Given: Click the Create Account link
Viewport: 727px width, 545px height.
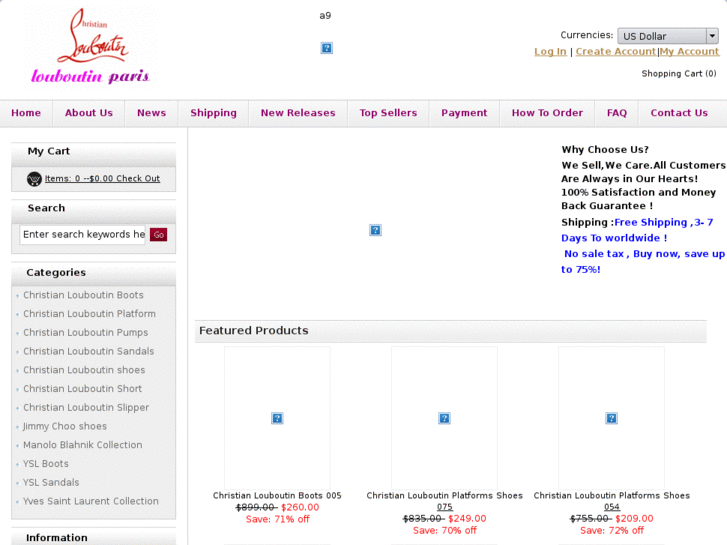Looking at the screenshot, I should [616, 51].
